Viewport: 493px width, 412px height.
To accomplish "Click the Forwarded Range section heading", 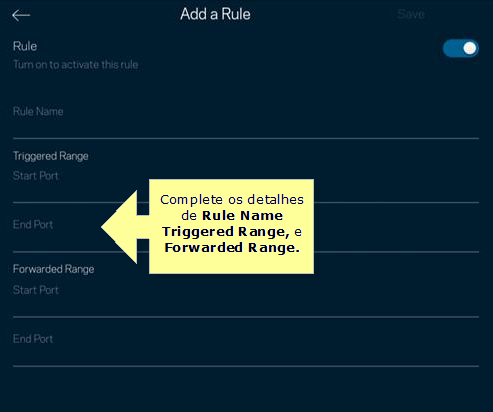I will [54, 269].
